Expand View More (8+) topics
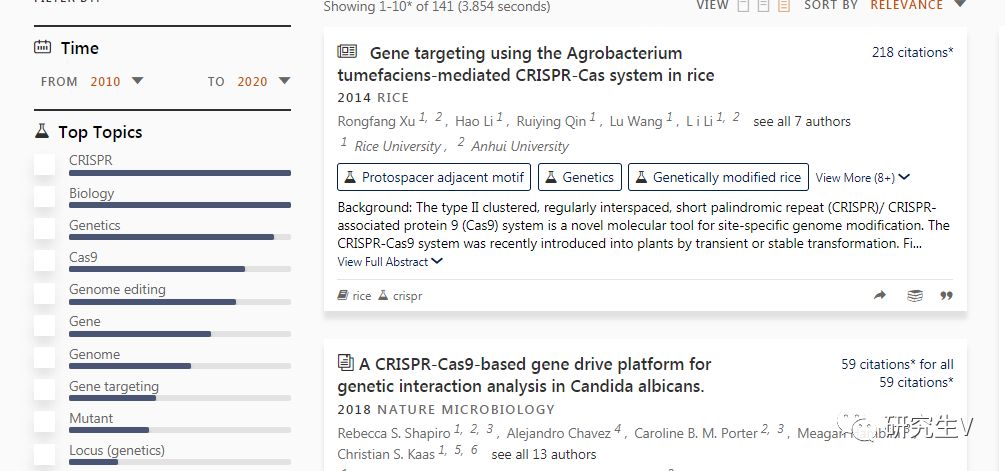The width and height of the screenshot is (1005, 471). pos(863,178)
